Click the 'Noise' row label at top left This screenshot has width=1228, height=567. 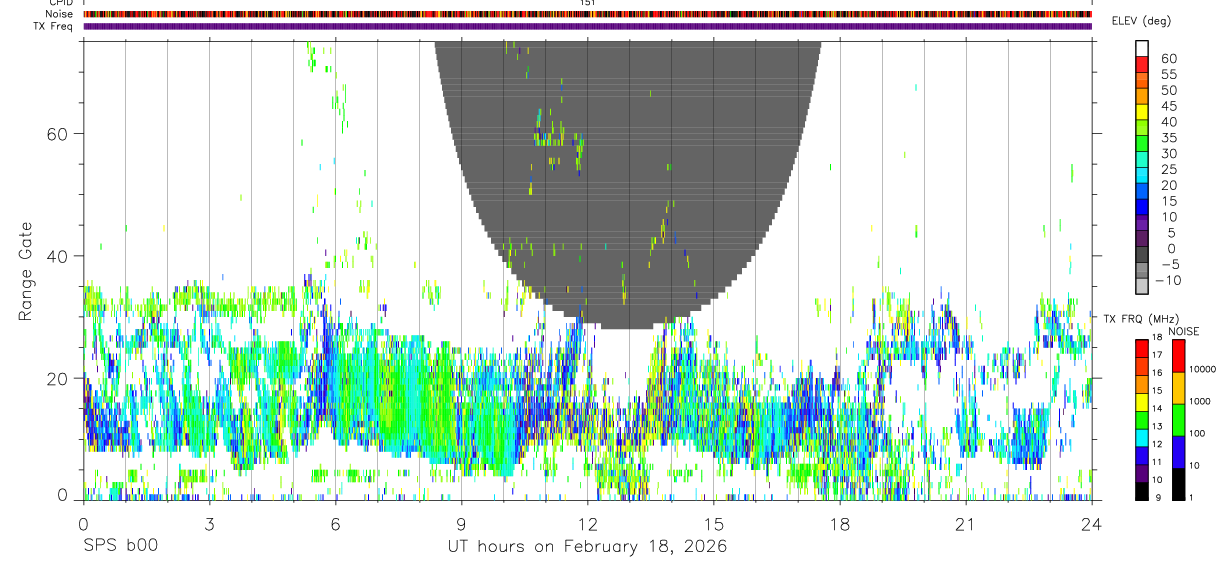57,14
